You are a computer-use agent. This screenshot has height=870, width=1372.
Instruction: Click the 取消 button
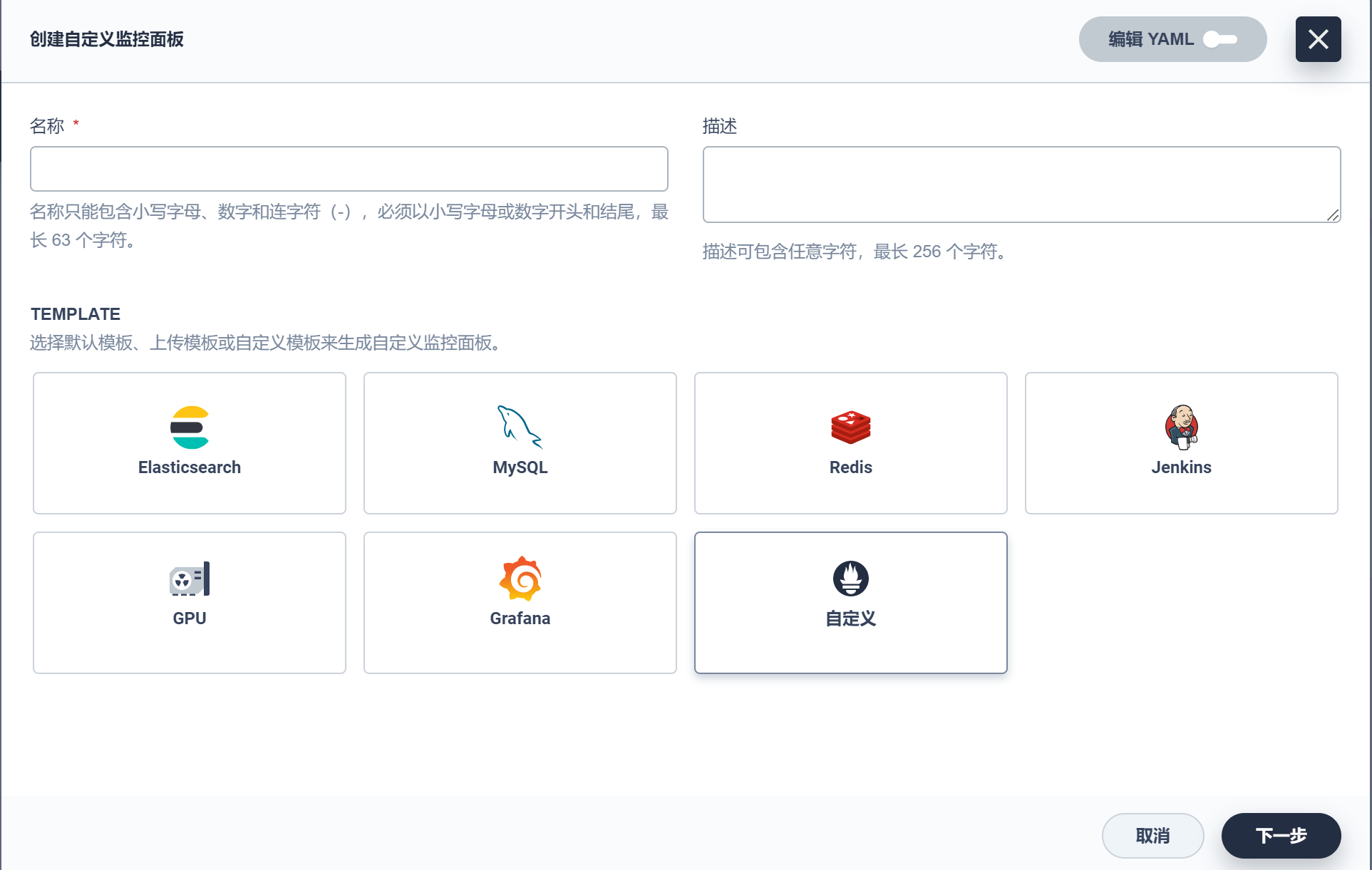pyautogui.click(x=1152, y=836)
